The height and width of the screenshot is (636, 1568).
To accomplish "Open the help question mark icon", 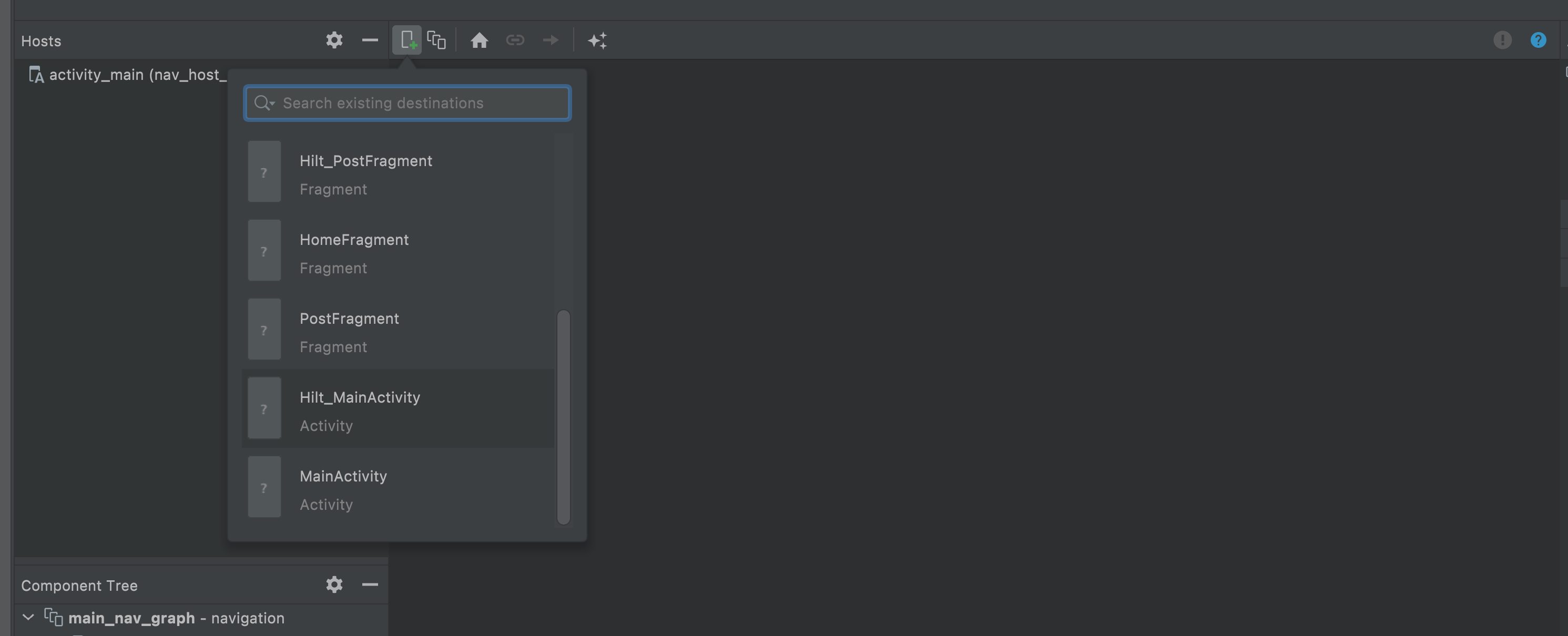I will click(x=1538, y=40).
